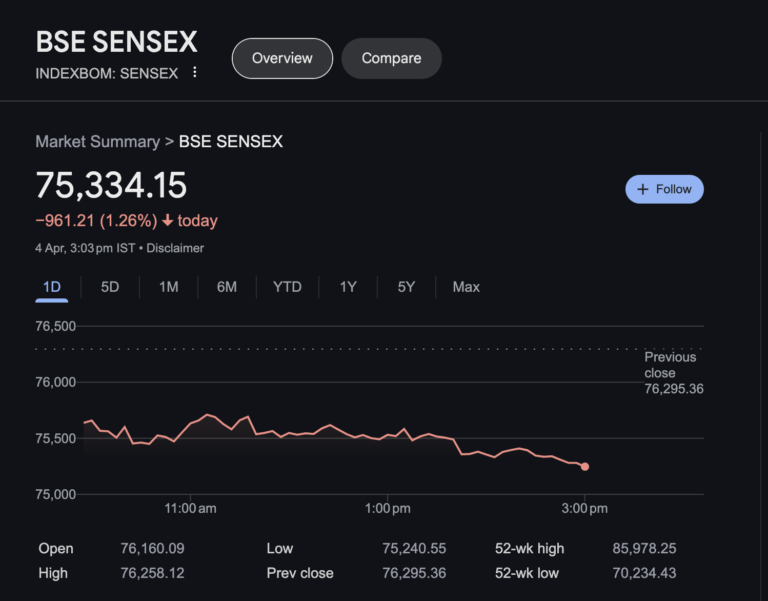Open the Market Summary breadcrumb link
This screenshot has height=601, width=768.
coord(97,142)
